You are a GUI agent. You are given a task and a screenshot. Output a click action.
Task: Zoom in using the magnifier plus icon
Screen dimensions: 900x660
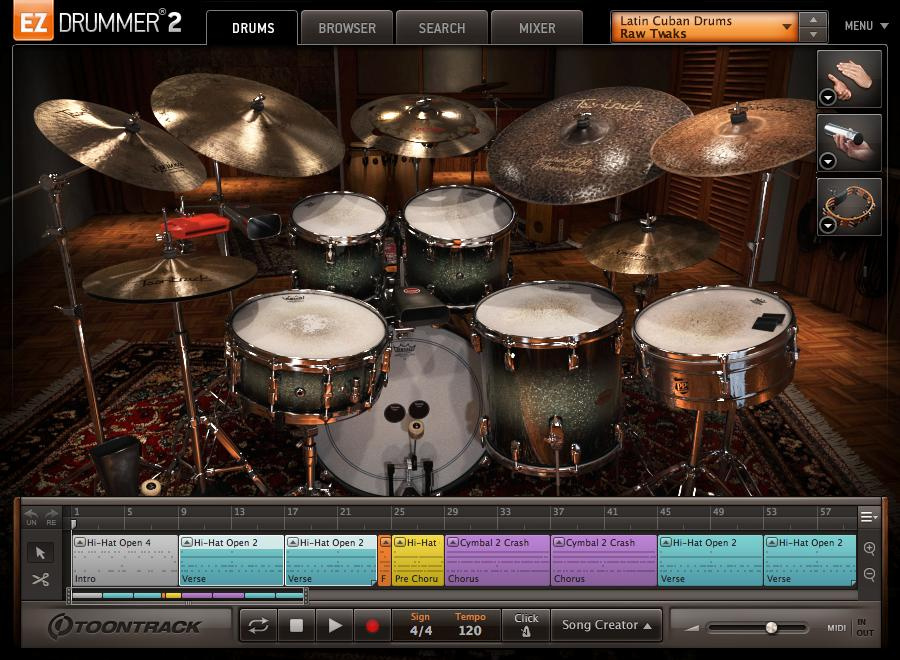click(x=871, y=548)
